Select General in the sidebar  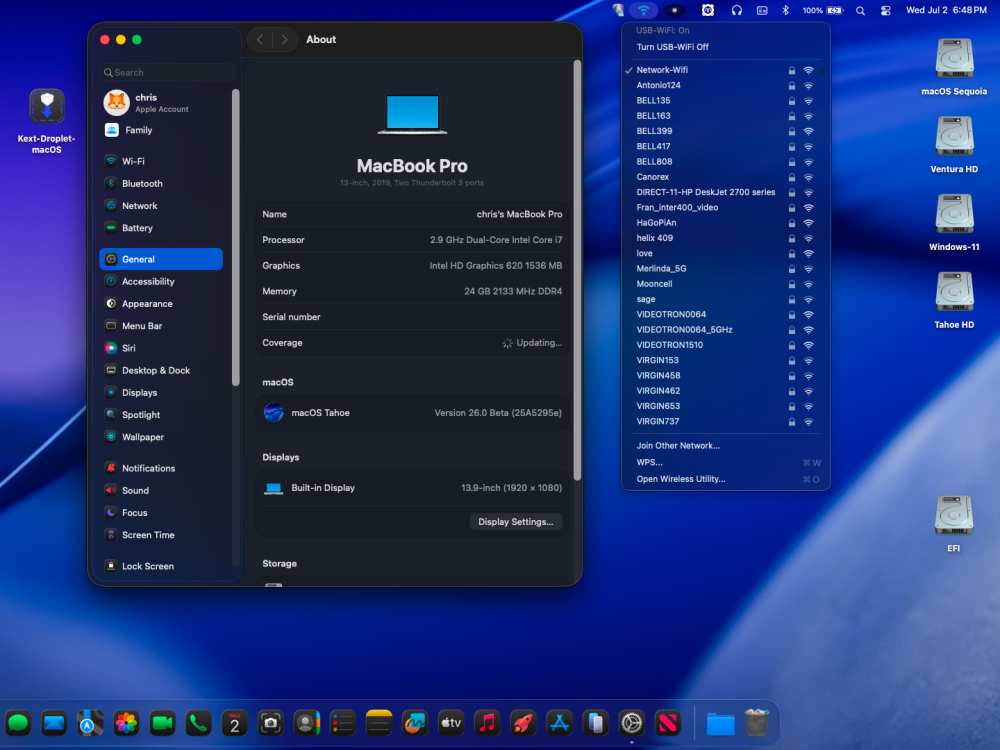tap(161, 259)
